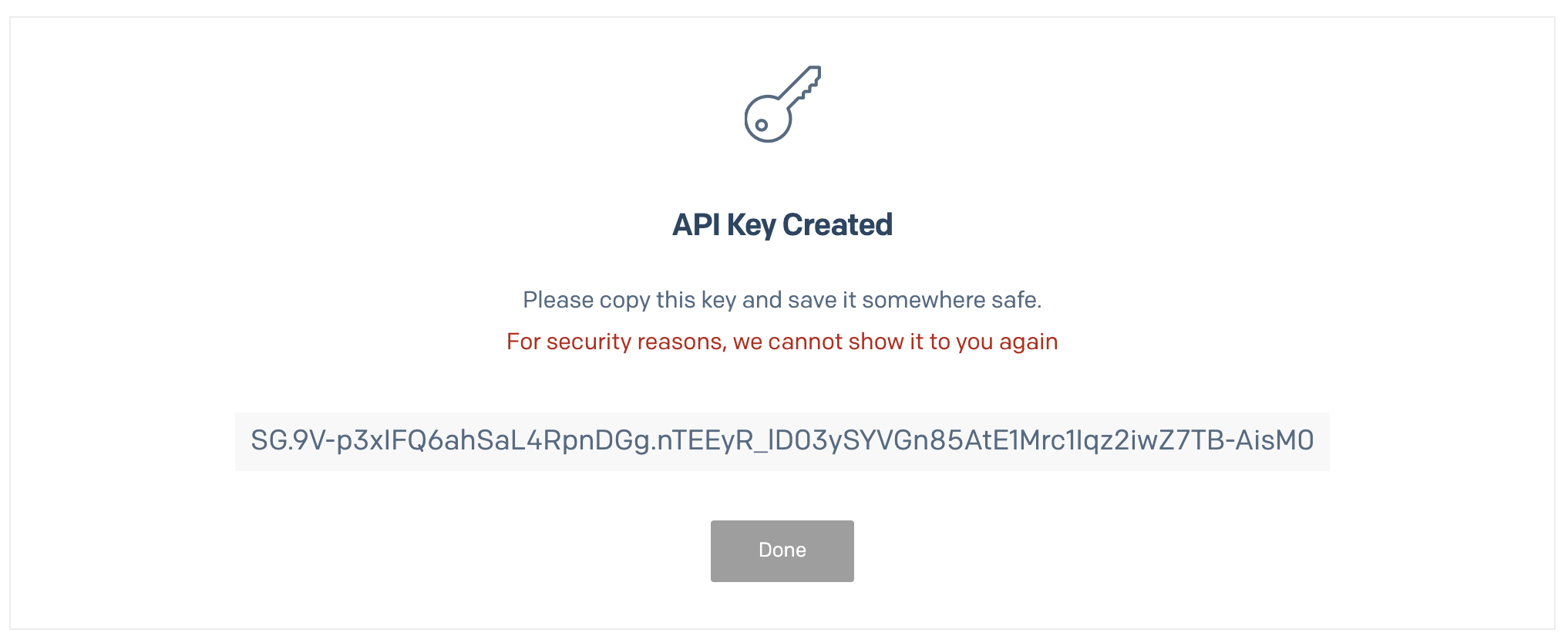This screenshot has height=643, width=1568.
Task: Click the 'nTEEyR' segment of the key
Action: [x=705, y=441]
